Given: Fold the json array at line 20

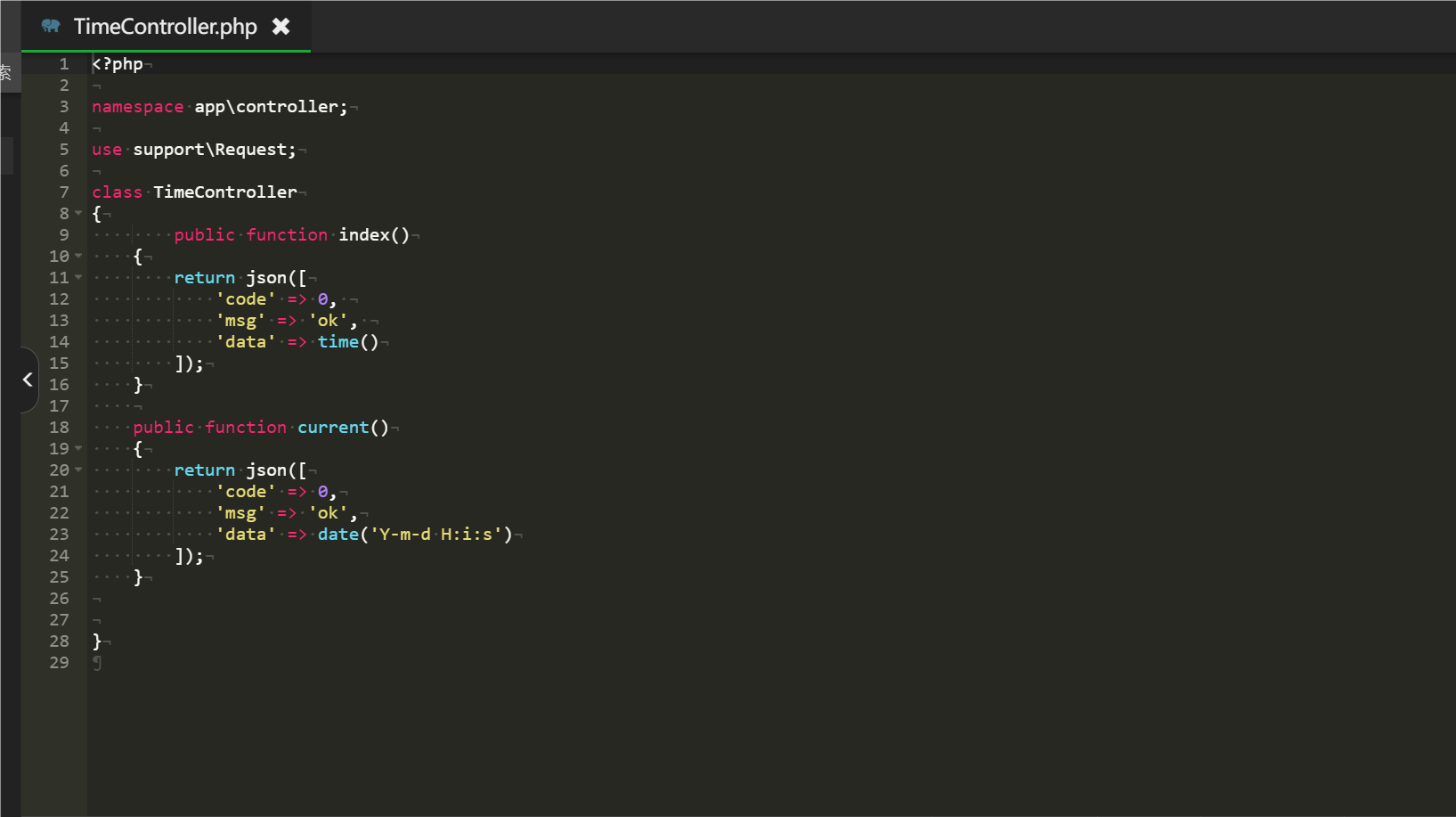Looking at the screenshot, I should point(78,470).
